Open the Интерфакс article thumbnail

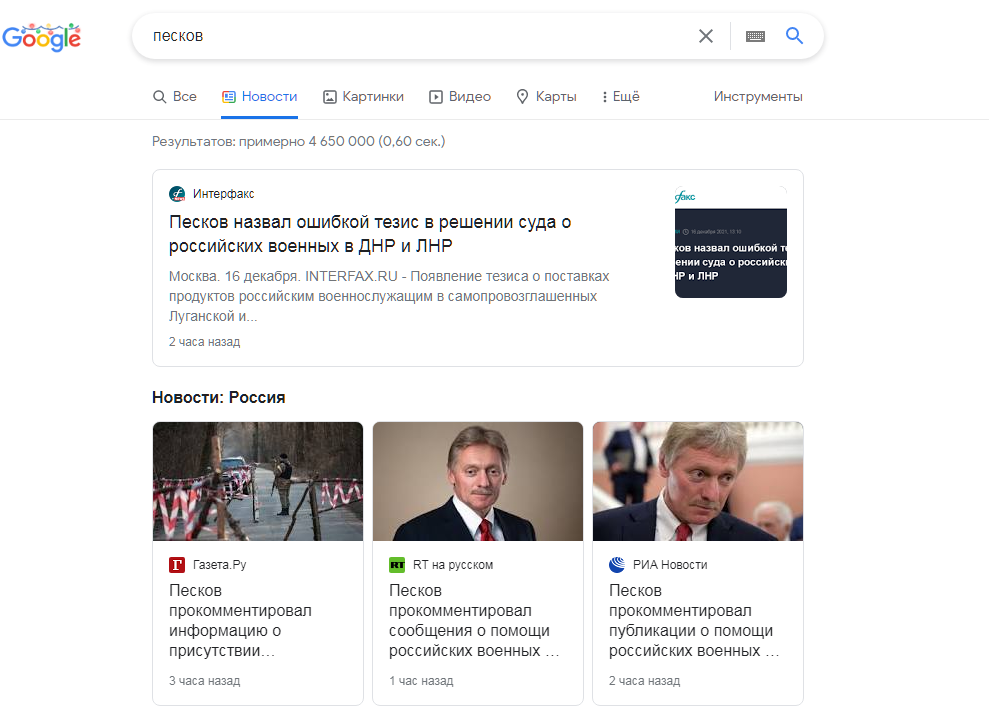coord(730,242)
